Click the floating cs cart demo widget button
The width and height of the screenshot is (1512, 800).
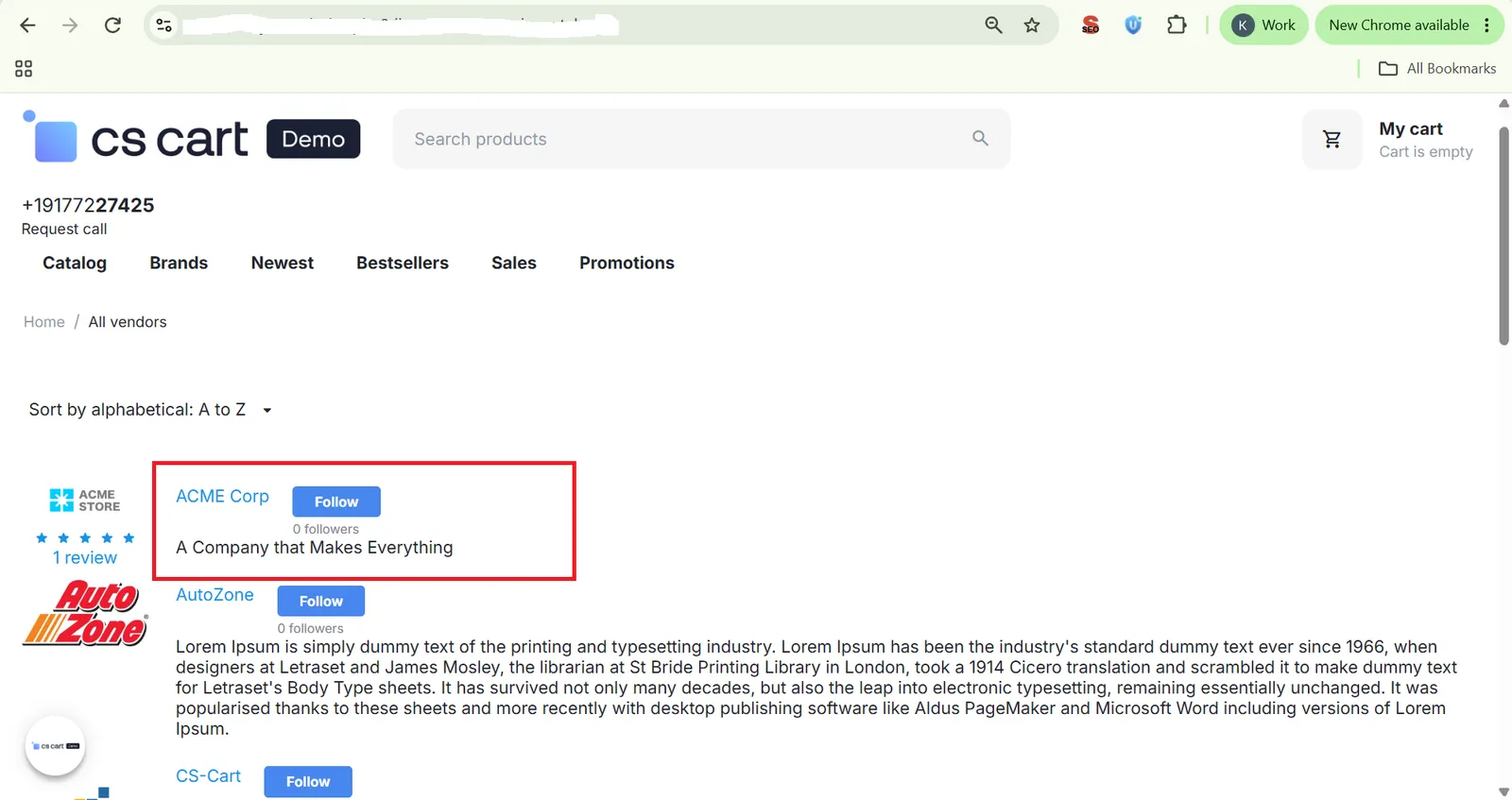click(55, 746)
